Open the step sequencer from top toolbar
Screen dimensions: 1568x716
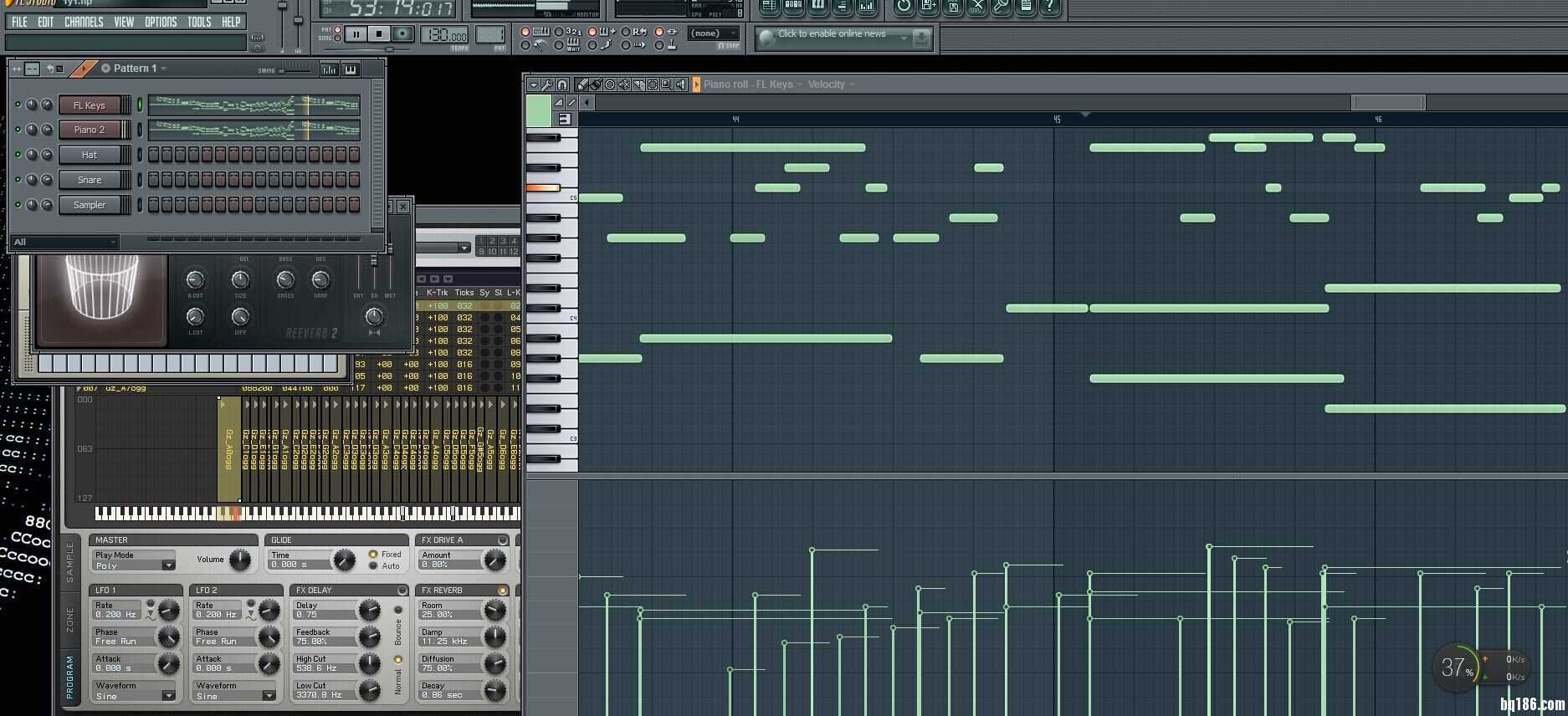coord(793,7)
